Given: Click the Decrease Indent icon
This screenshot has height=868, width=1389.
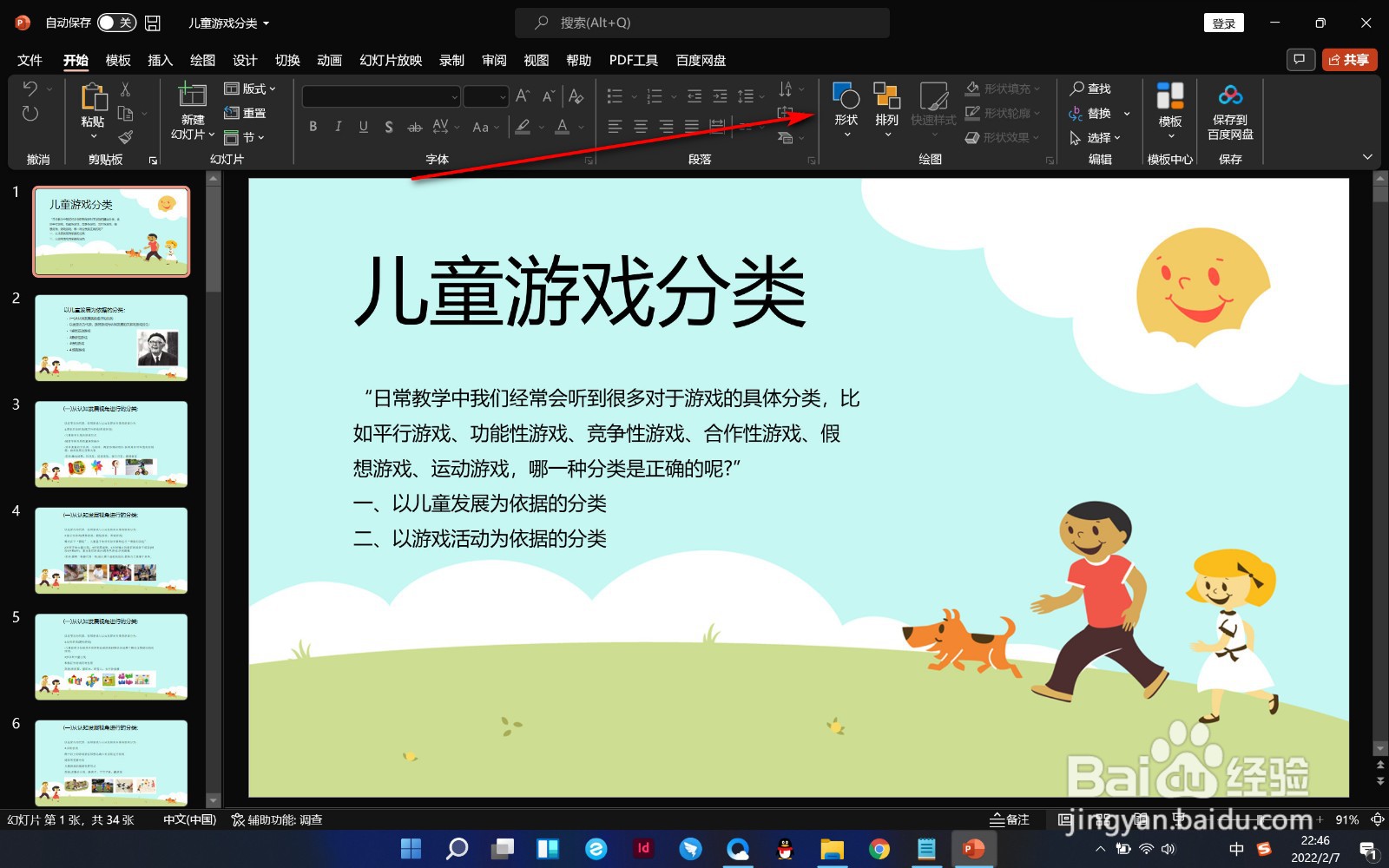Looking at the screenshot, I should 694,95.
